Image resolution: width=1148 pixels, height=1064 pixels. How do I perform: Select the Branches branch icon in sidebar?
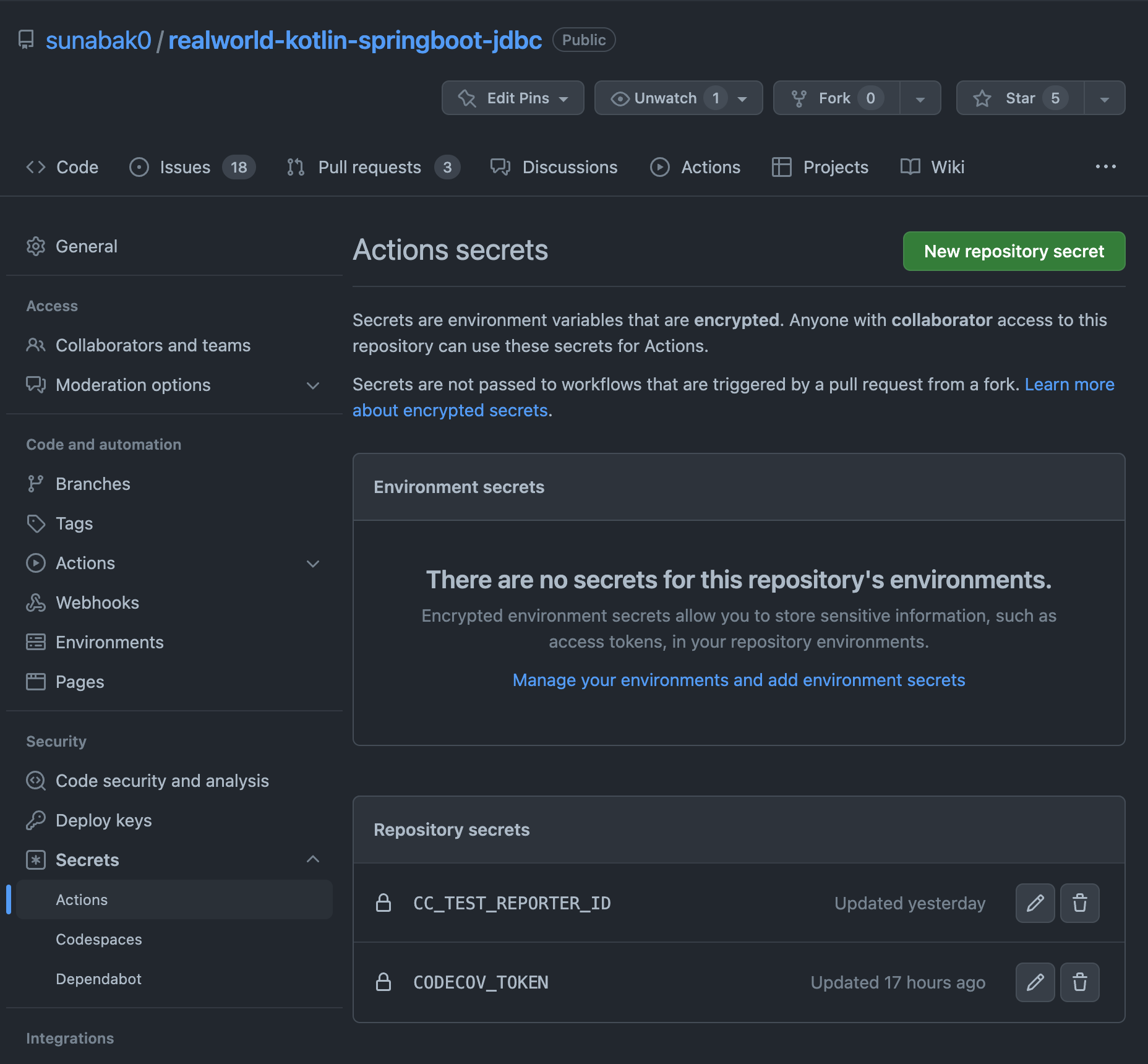[36, 483]
